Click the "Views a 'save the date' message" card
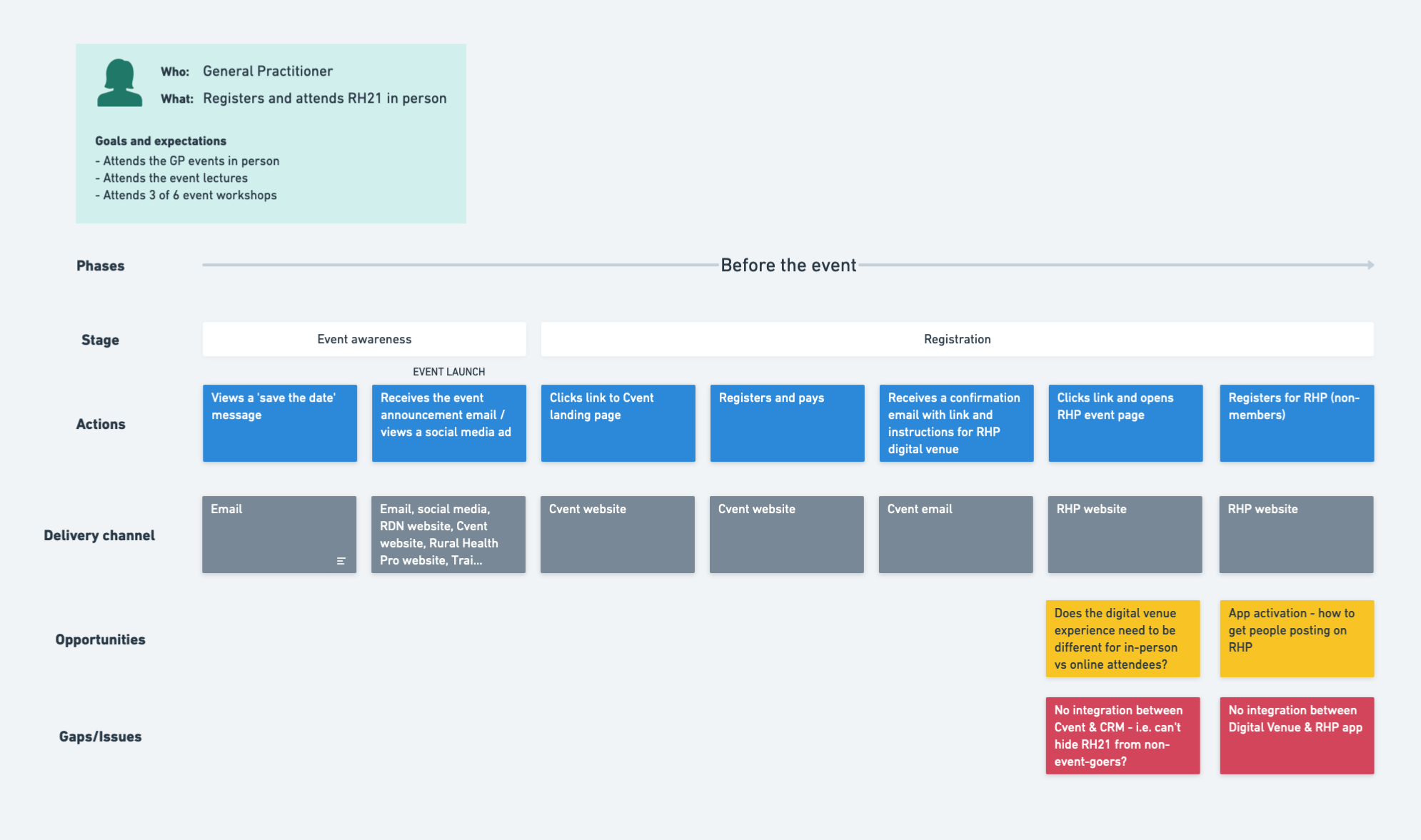This screenshot has height=840, width=1421. coord(279,423)
